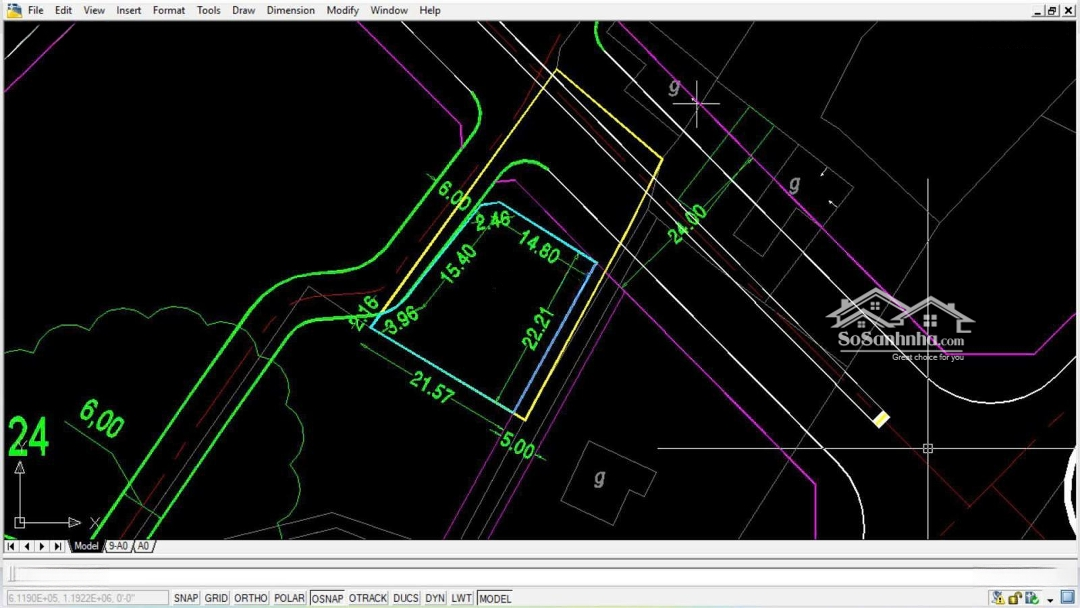Open the Dimension menu
This screenshot has width=1080, height=608.
pos(290,10)
